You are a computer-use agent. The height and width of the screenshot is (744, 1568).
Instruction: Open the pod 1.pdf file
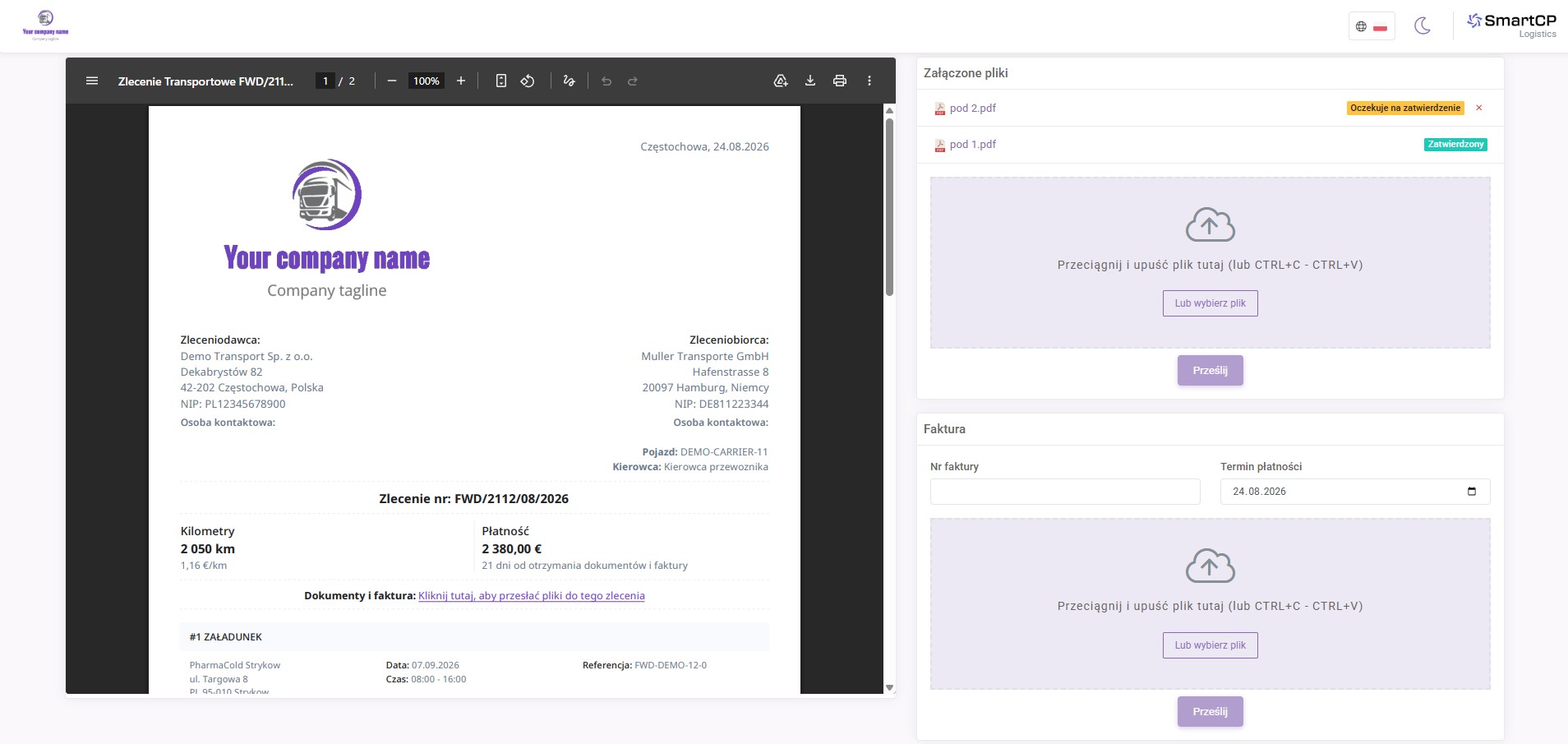coord(973,144)
